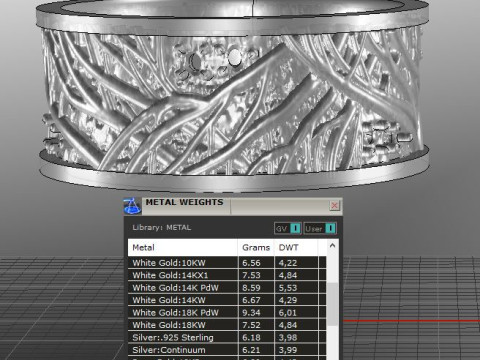Image resolution: width=480 pixels, height=360 pixels.
Task: Select the White Gold:18K PdW row
Action: coord(227,313)
